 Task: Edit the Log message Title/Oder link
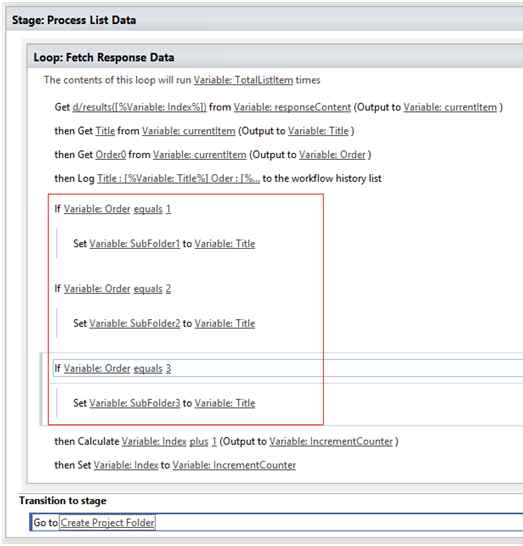(178, 179)
